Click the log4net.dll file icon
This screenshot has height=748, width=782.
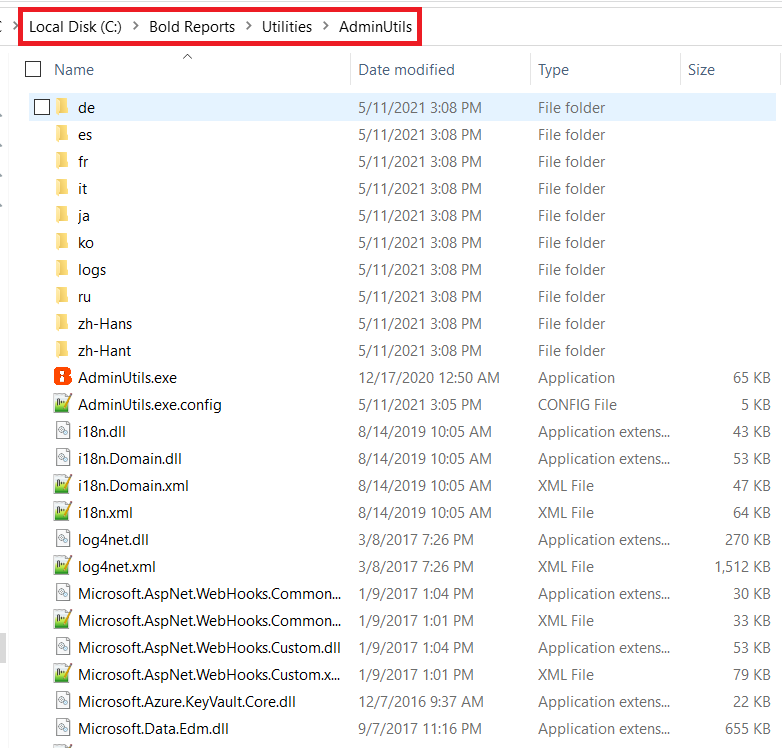tap(63, 538)
